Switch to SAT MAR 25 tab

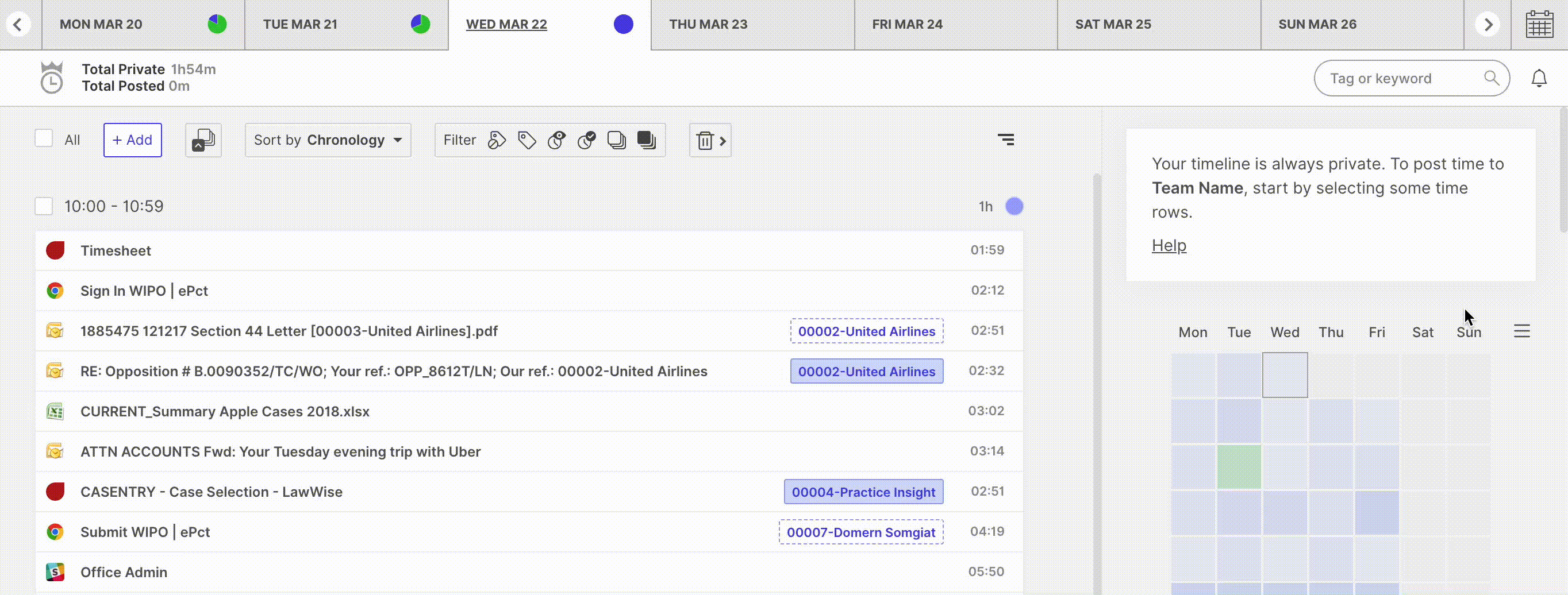click(x=1159, y=24)
